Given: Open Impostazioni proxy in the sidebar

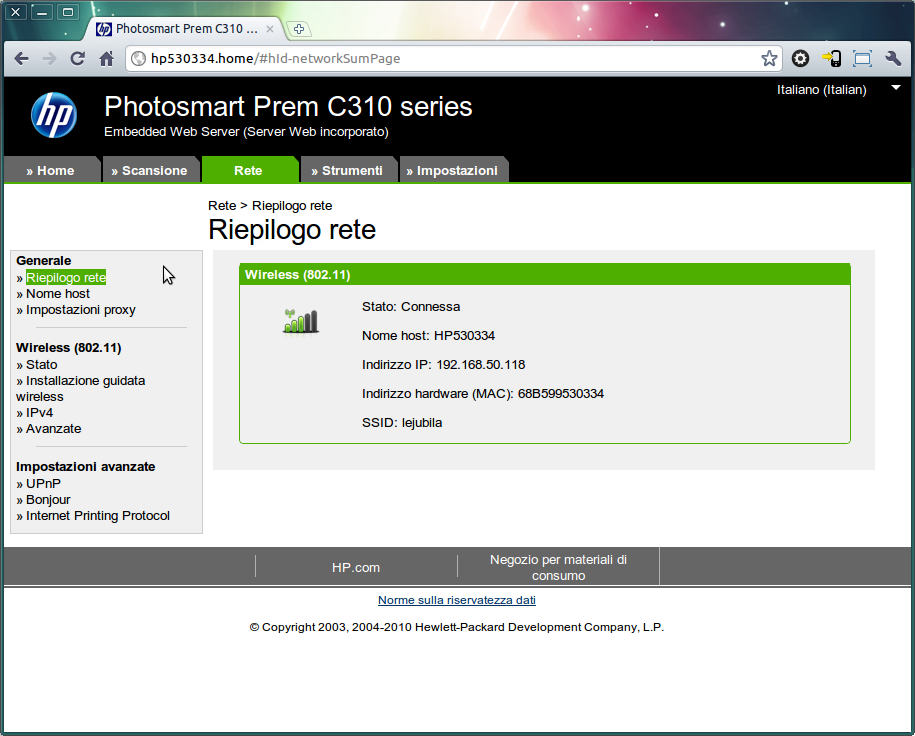Looking at the screenshot, I should click(x=81, y=310).
